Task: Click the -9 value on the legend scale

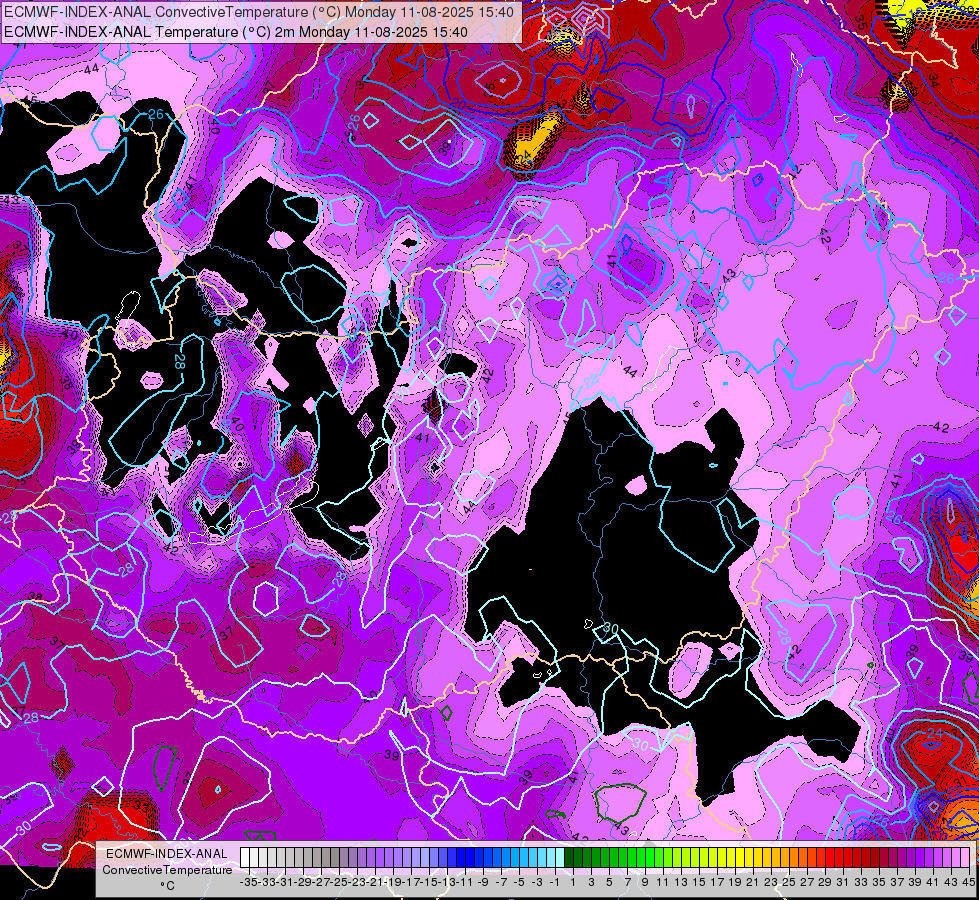Action: click(483, 882)
